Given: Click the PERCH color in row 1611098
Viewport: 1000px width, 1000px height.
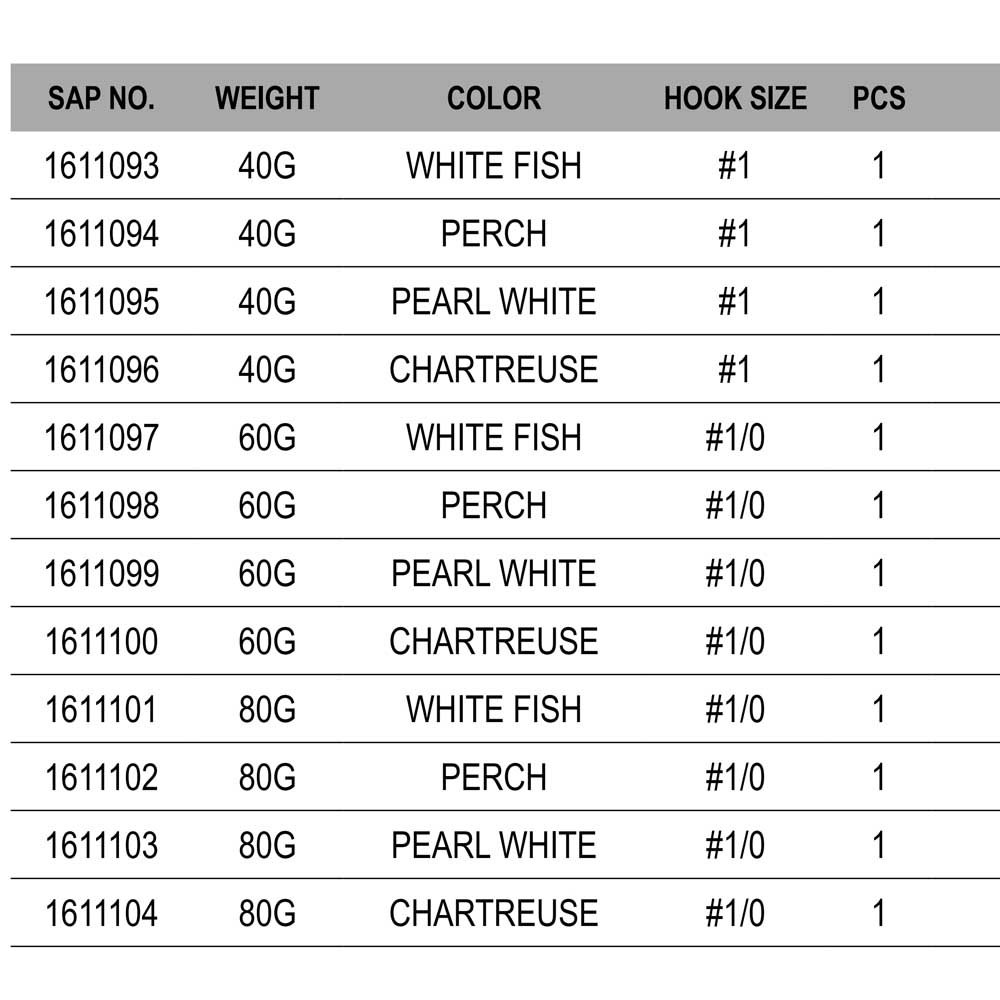Looking at the screenshot, I should (494, 506).
